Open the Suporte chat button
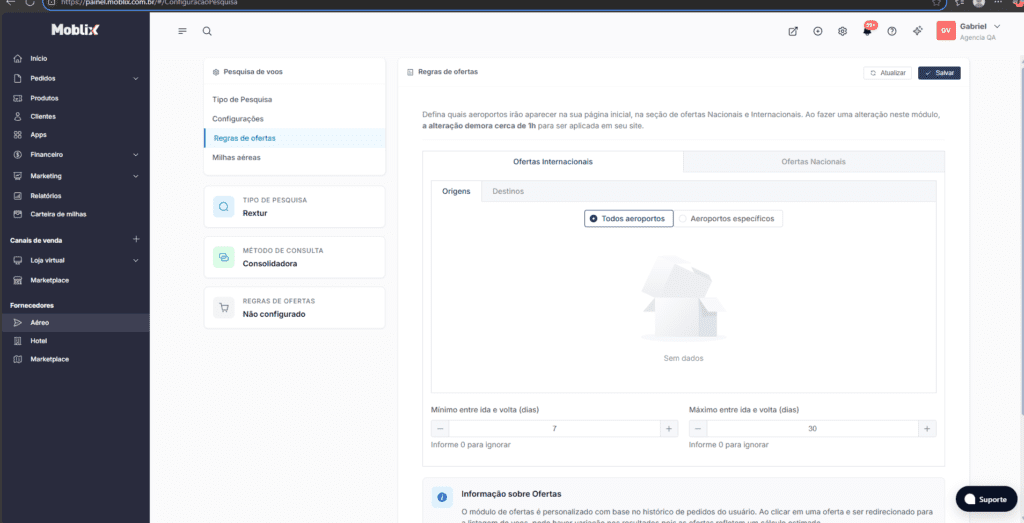 click(x=985, y=499)
